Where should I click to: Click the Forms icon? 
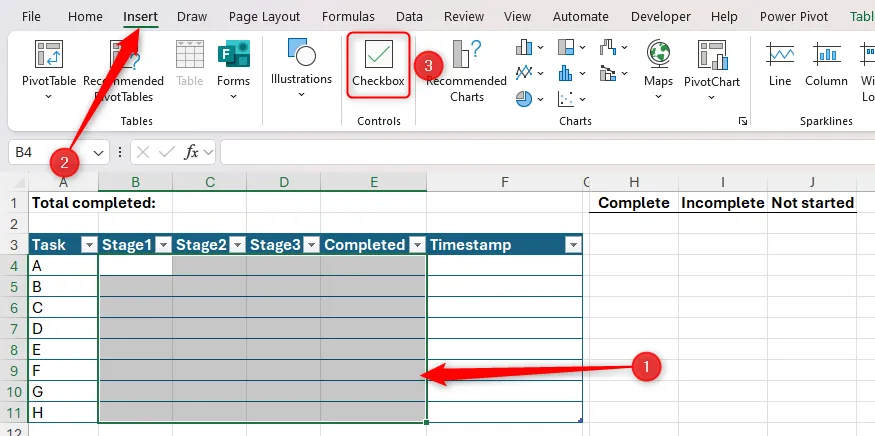(x=233, y=64)
